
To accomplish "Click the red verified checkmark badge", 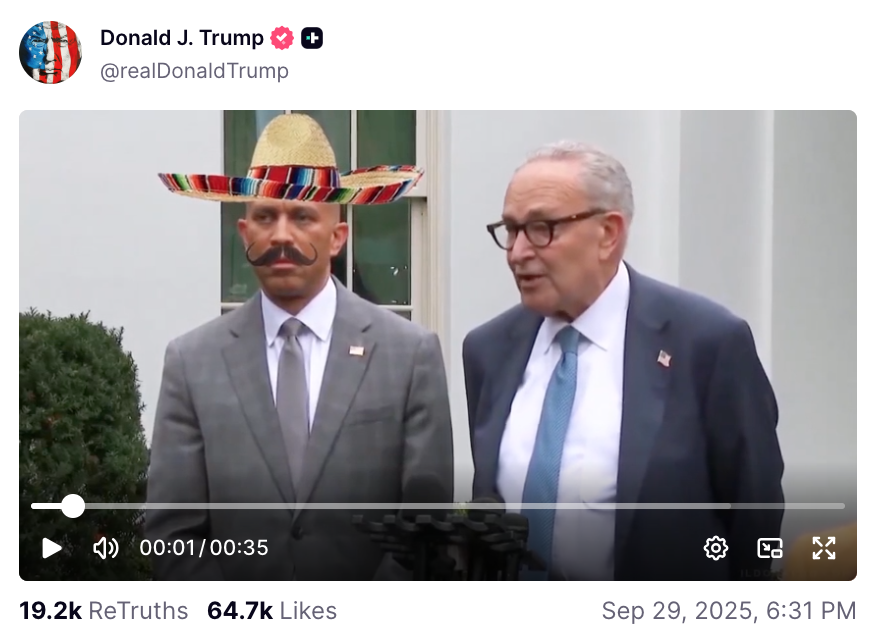I will tap(282, 38).
